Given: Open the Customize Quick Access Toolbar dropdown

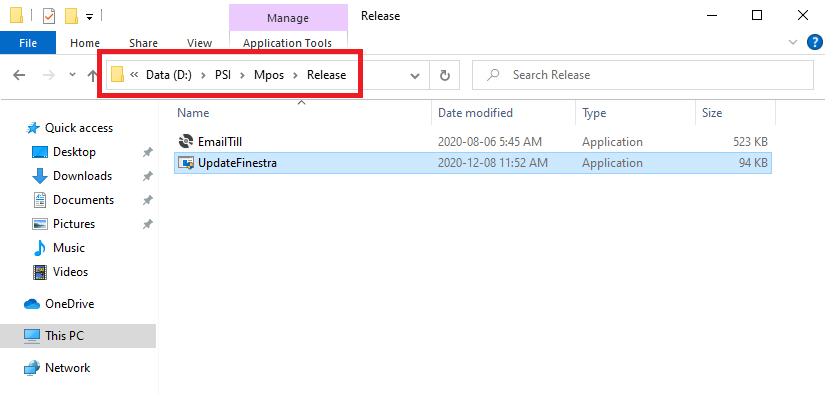Looking at the screenshot, I should coord(89,17).
